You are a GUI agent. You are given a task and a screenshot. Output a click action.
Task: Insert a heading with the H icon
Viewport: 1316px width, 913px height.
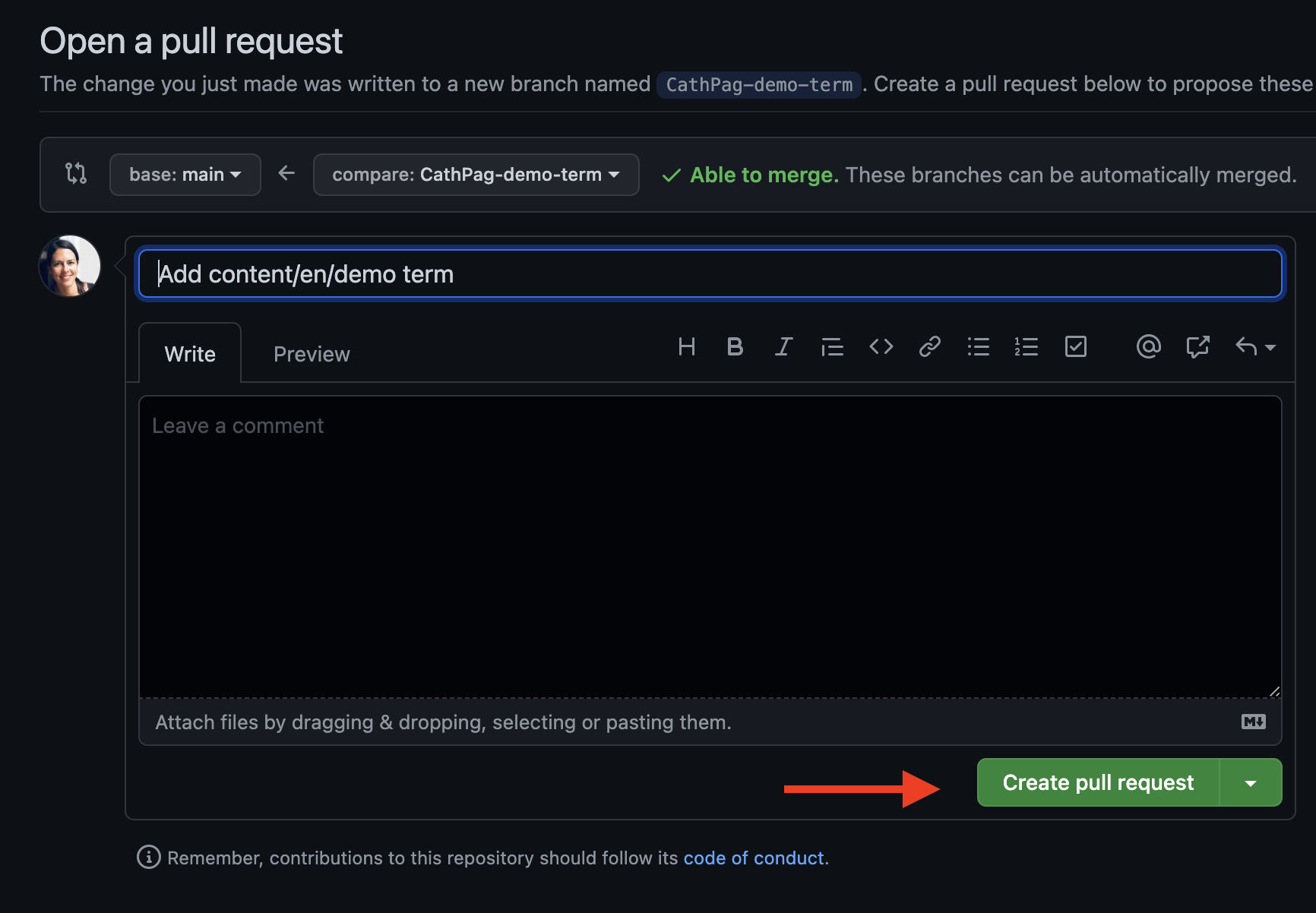pos(686,347)
